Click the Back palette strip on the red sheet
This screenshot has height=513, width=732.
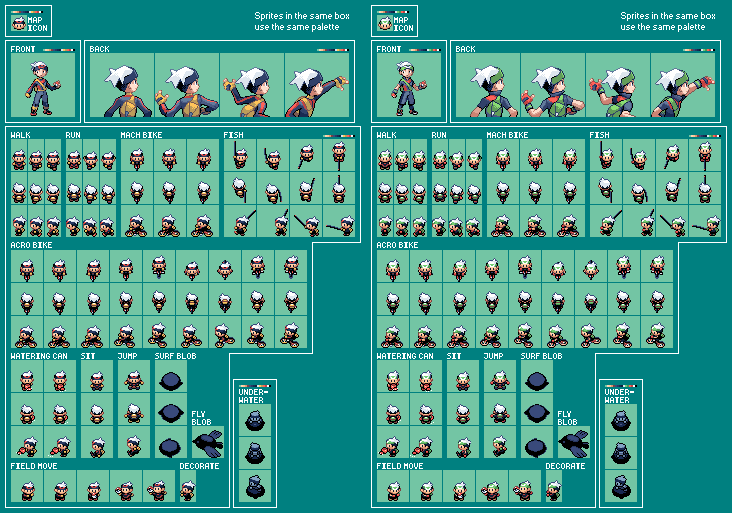coord(333,49)
